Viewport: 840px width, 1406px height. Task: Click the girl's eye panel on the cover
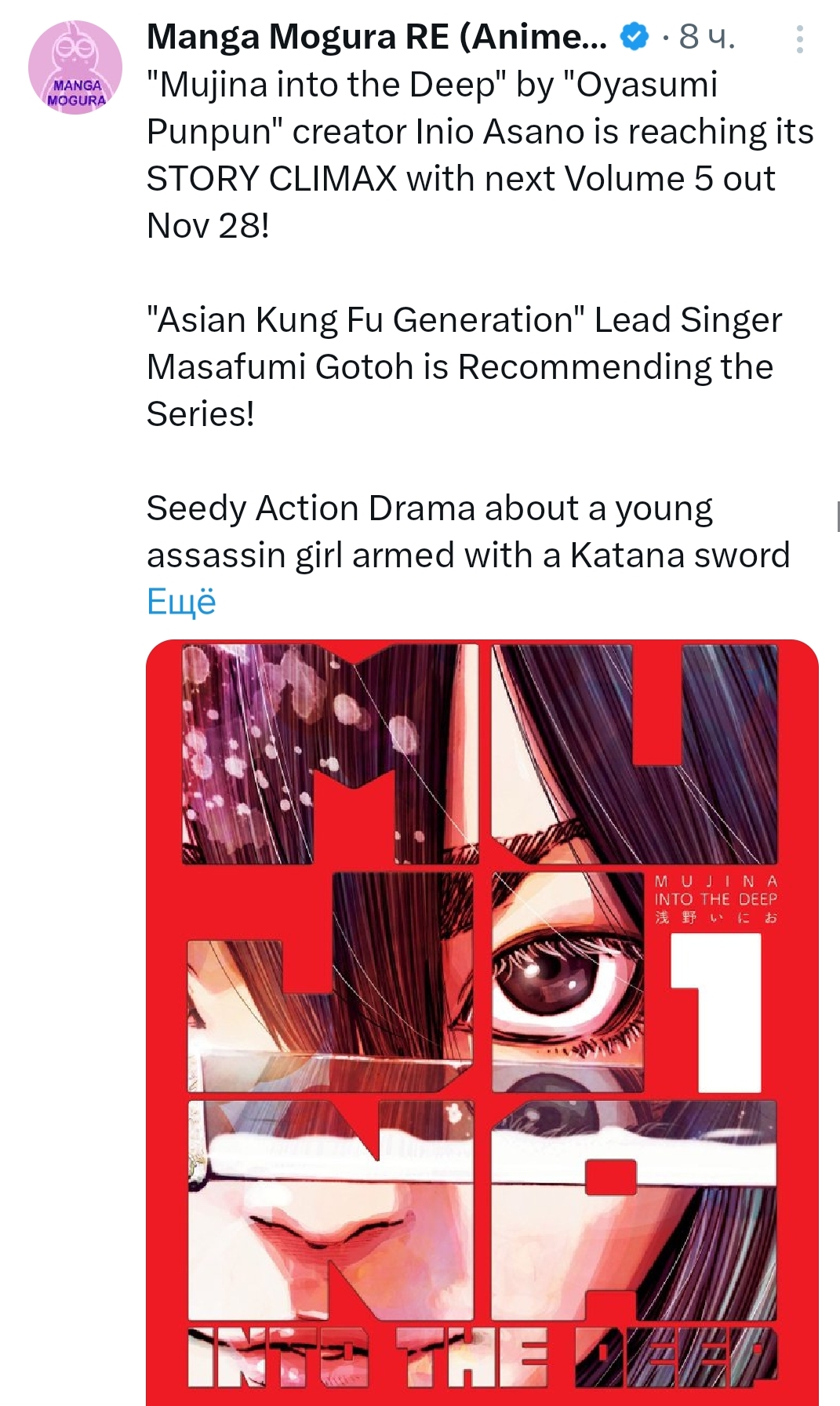(566, 982)
